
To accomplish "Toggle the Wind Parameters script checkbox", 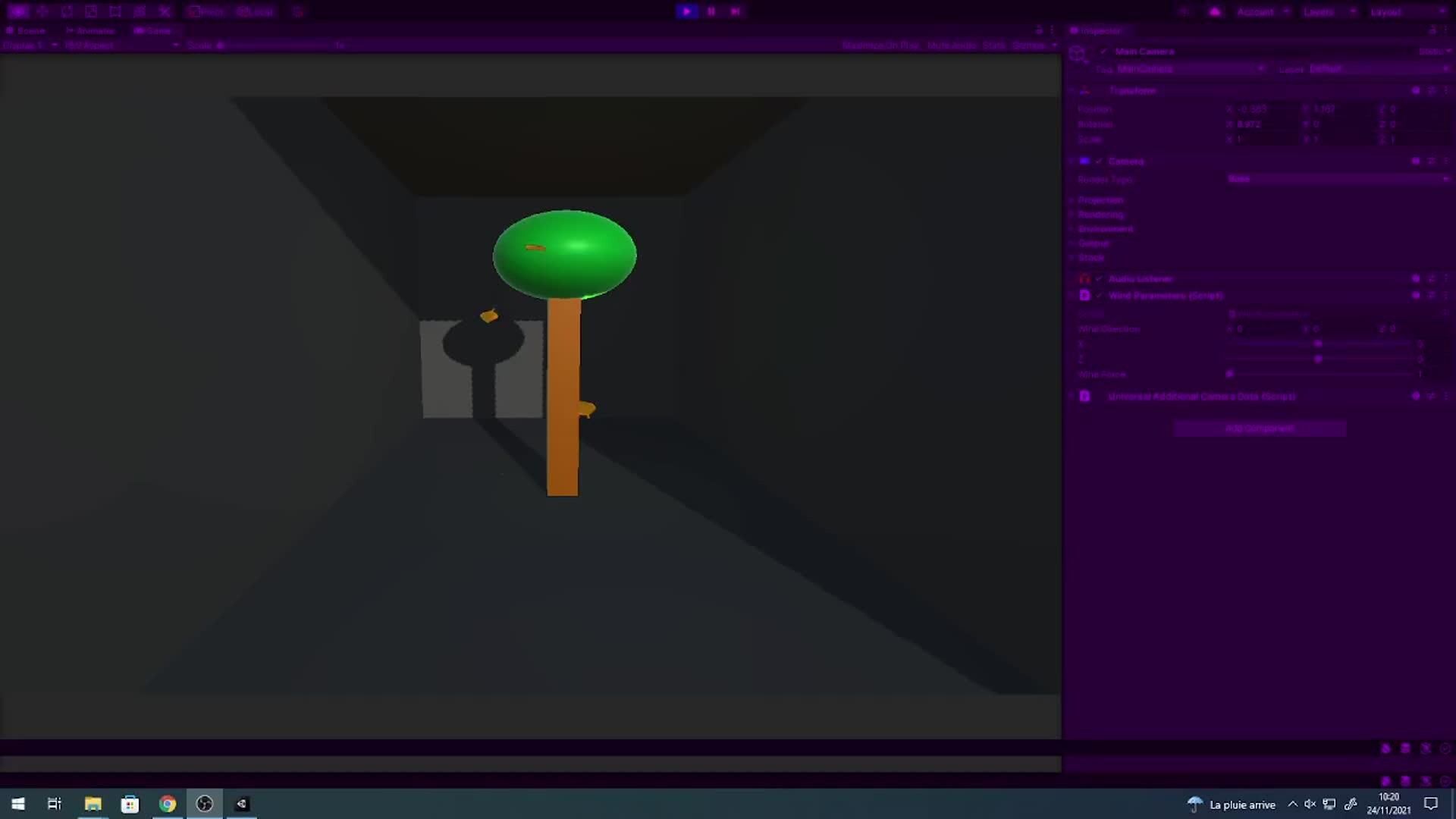I will click(x=1099, y=296).
